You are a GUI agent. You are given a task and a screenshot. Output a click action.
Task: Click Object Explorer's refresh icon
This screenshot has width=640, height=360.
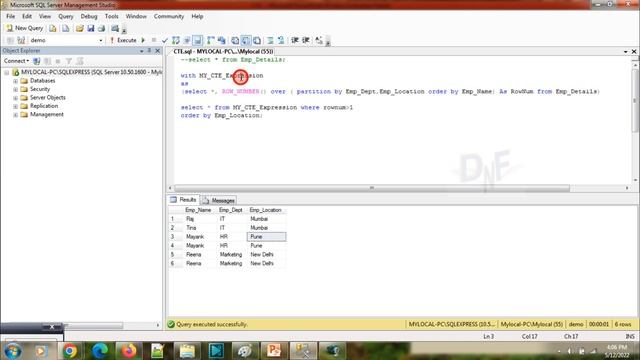pyautogui.click(x=80, y=61)
